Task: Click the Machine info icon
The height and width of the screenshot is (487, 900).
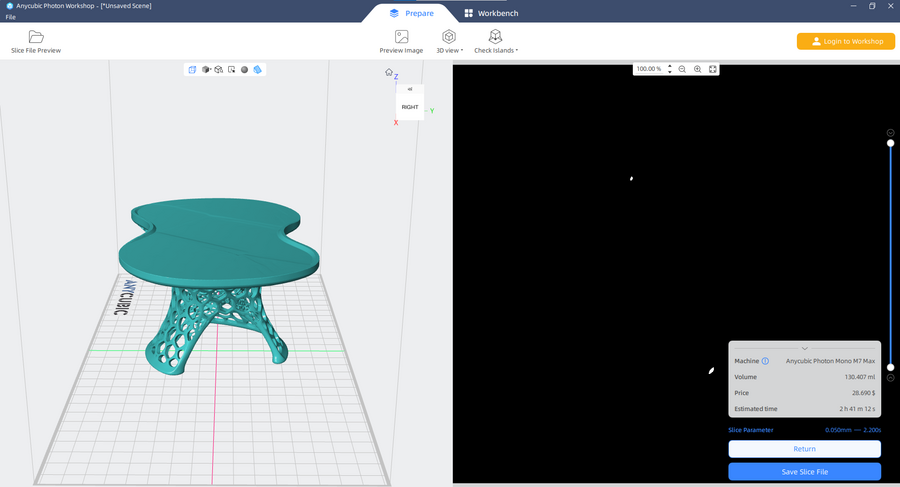Action: 766,361
